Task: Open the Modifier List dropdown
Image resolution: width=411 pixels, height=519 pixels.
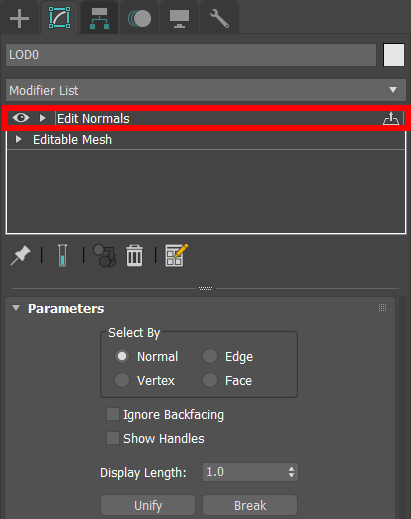Action: 206,90
